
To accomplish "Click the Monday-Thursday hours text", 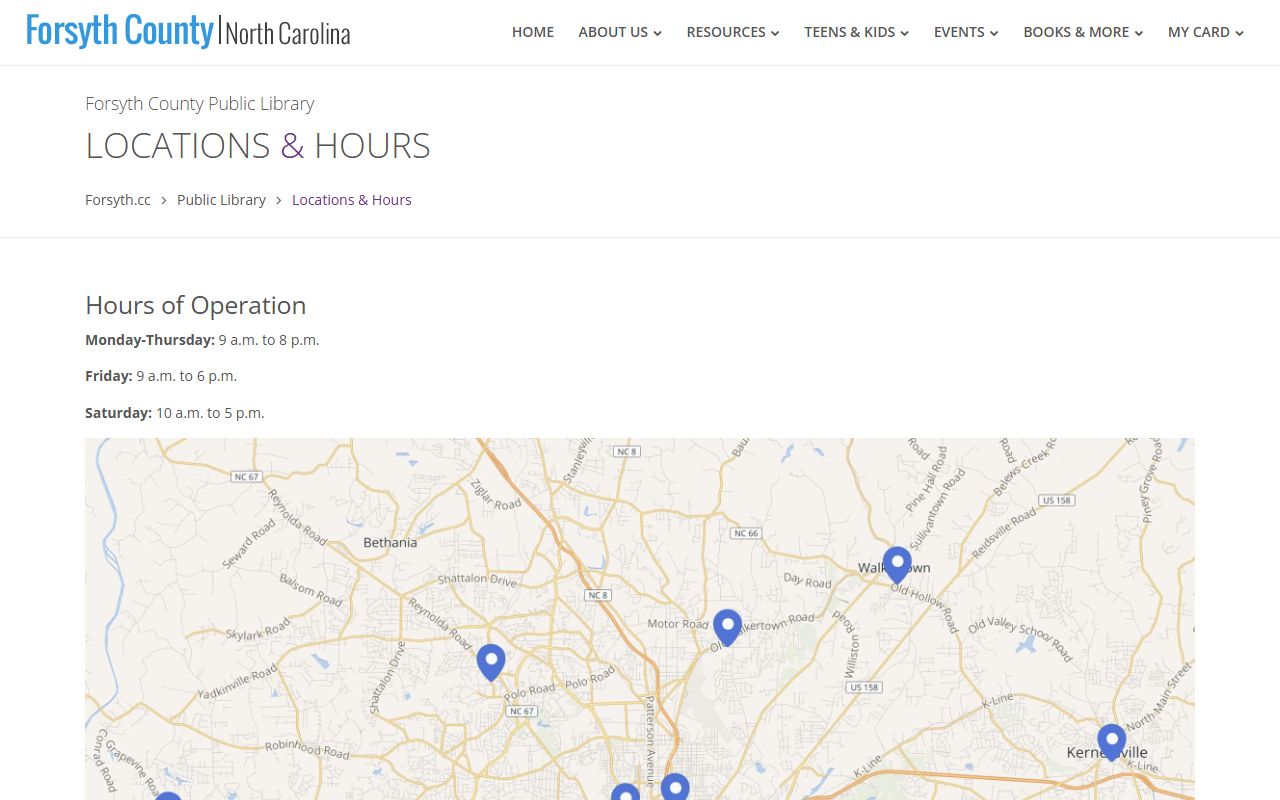I will point(202,340).
